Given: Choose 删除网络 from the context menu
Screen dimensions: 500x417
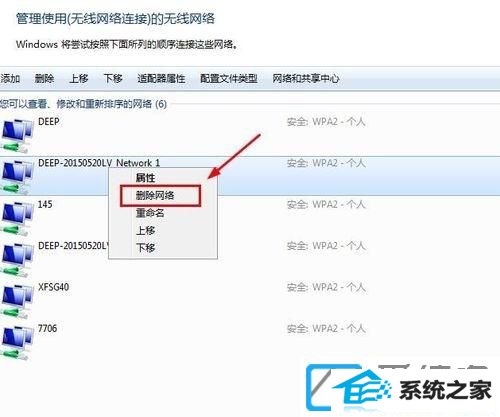Looking at the screenshot, I should coord(155,195).
